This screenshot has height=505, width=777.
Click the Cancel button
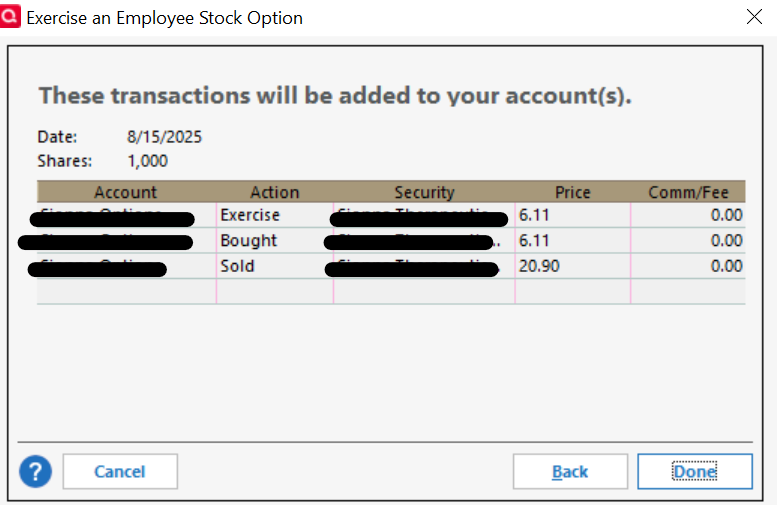click(120, 471)
